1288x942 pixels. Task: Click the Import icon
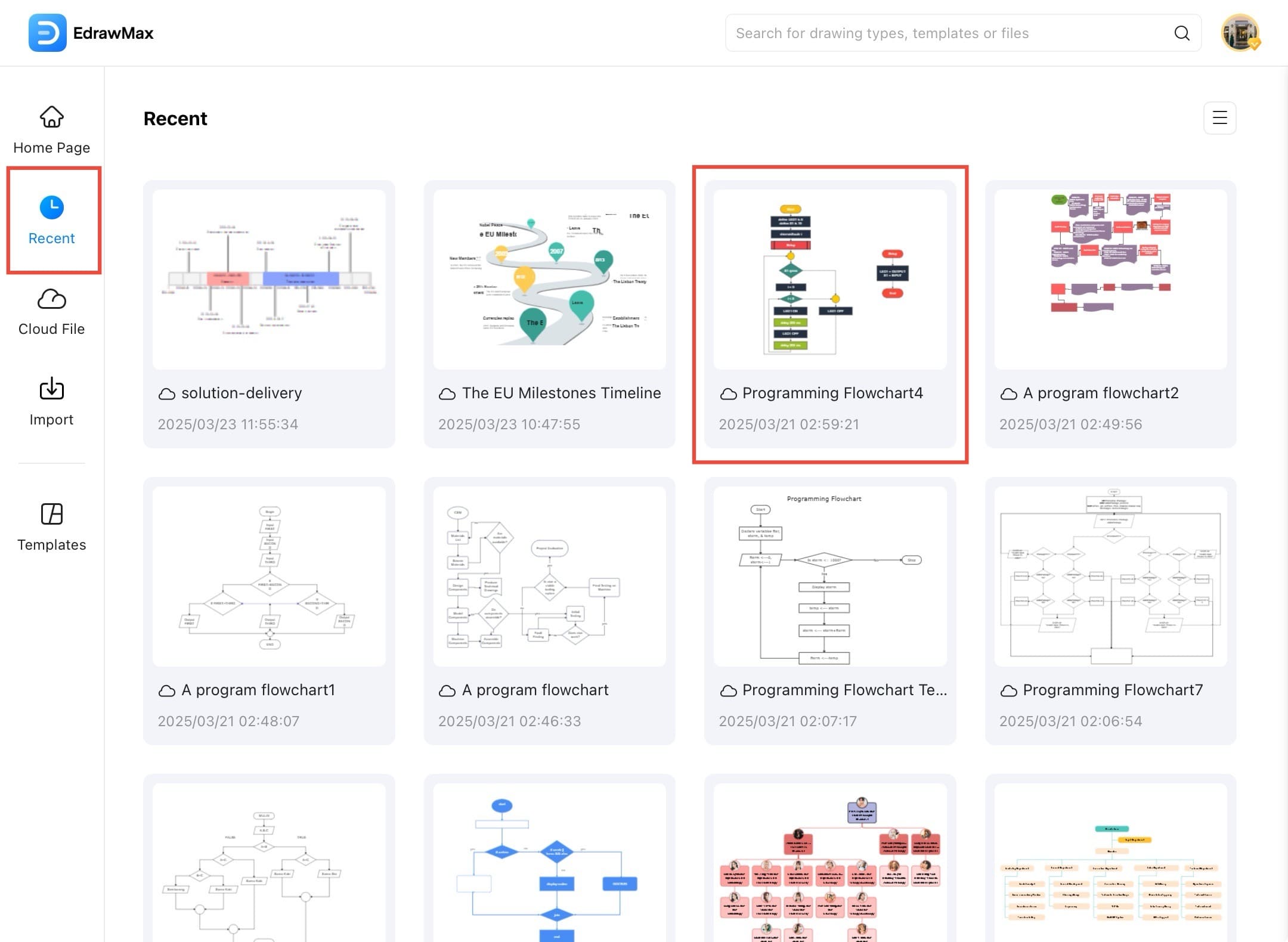pyautogui.click(x=52, y=389)
